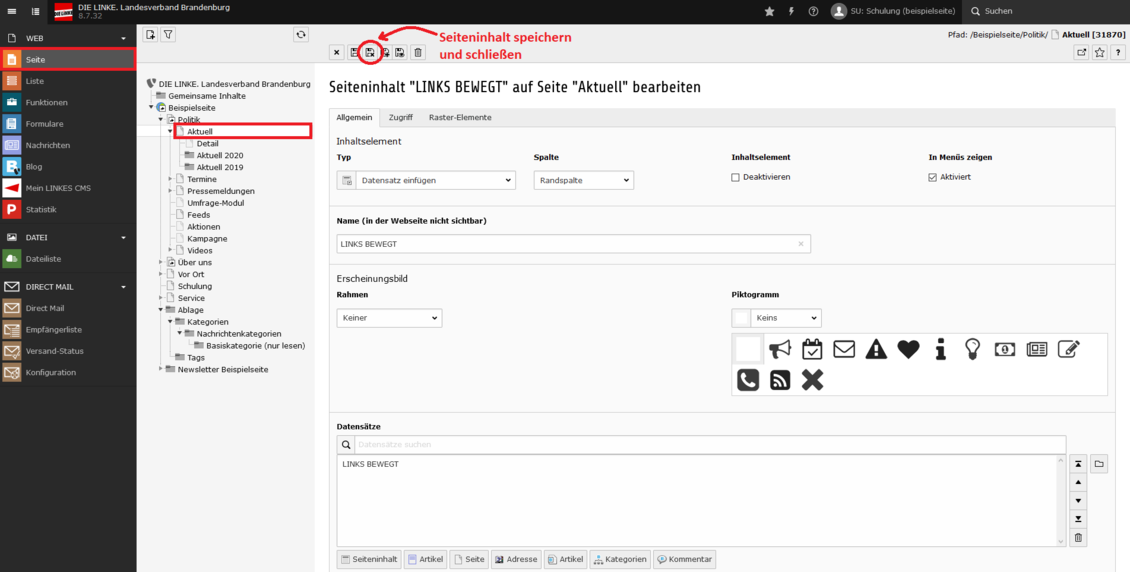Choose the lightbulb pictogram

tap(973, 349)
